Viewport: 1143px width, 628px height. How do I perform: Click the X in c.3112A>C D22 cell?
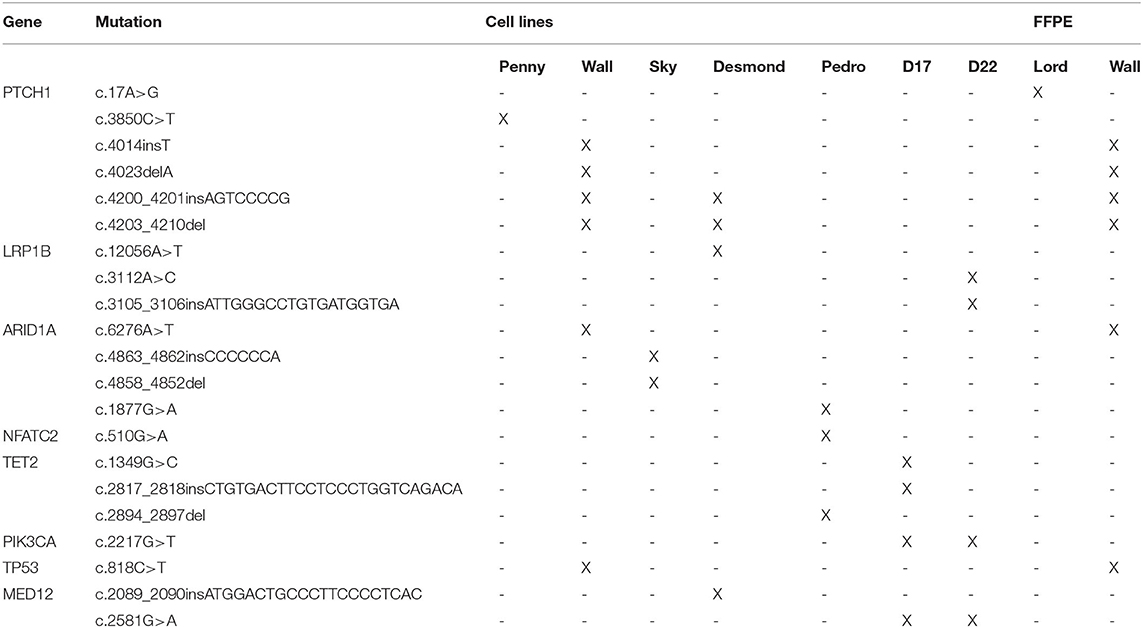972,278
